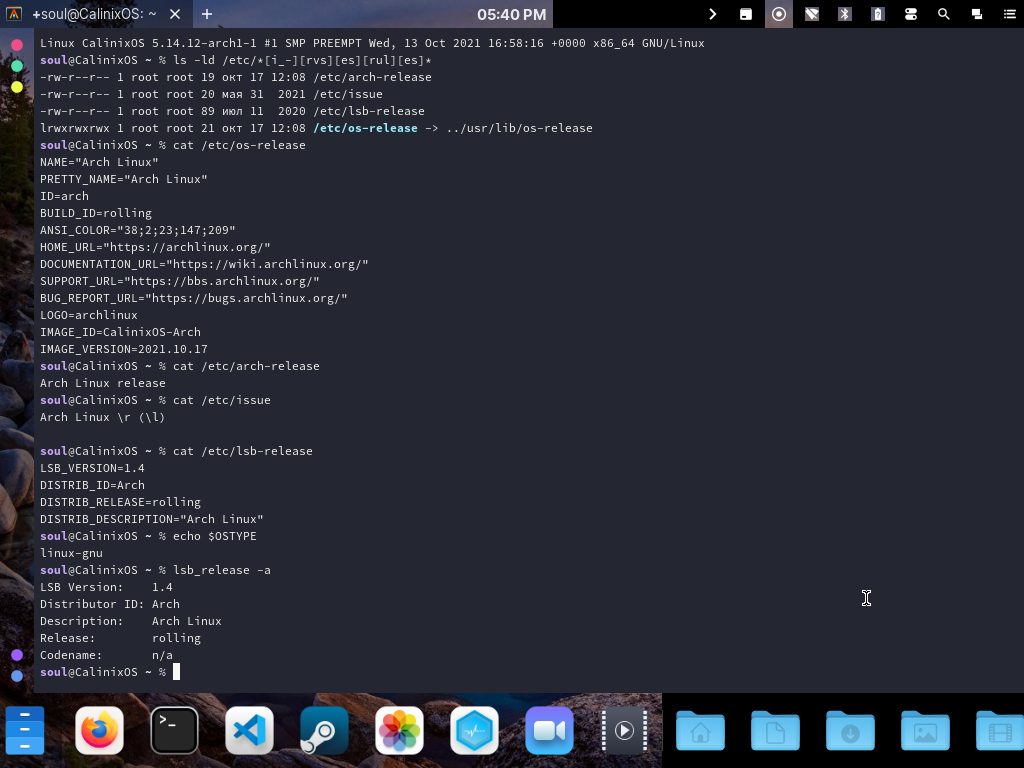Click the 'Arch Linux \r (\l)' output
The width and height of the screenshot is (1024, 768).
click(x=103, y=417)
